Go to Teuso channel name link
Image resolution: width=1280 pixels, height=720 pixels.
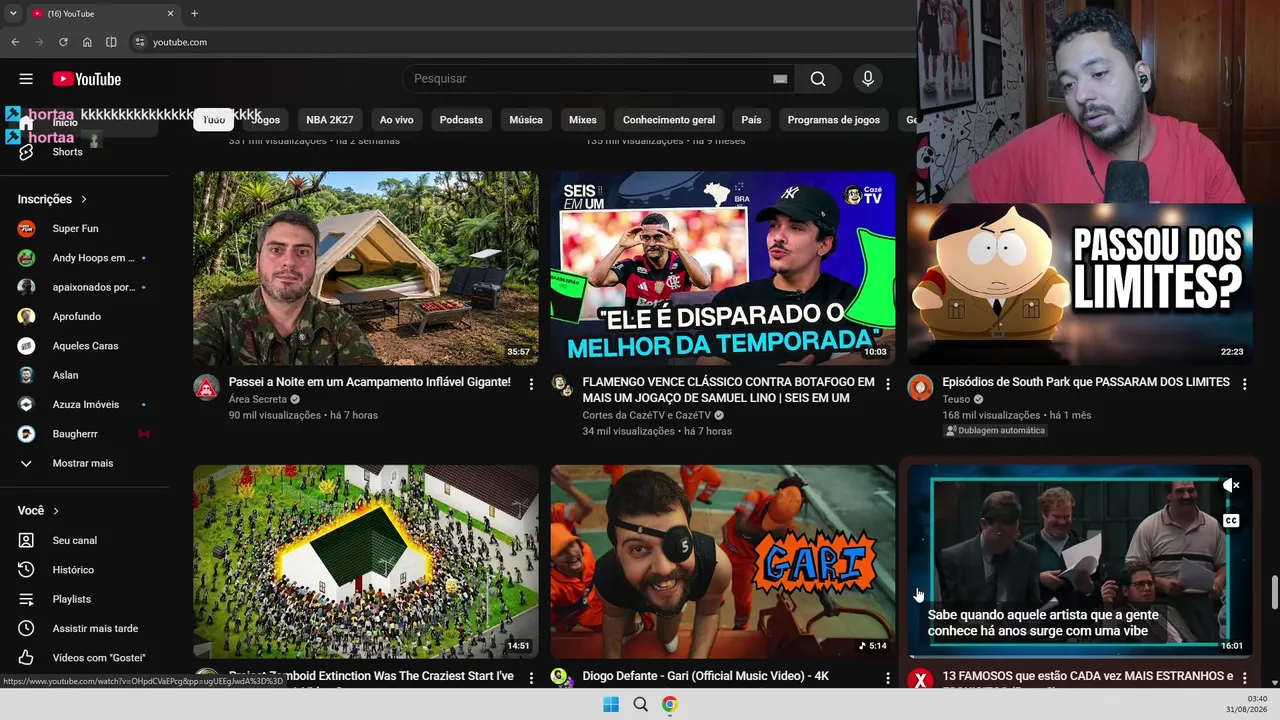pyautogui.click(x=956, y=399)
